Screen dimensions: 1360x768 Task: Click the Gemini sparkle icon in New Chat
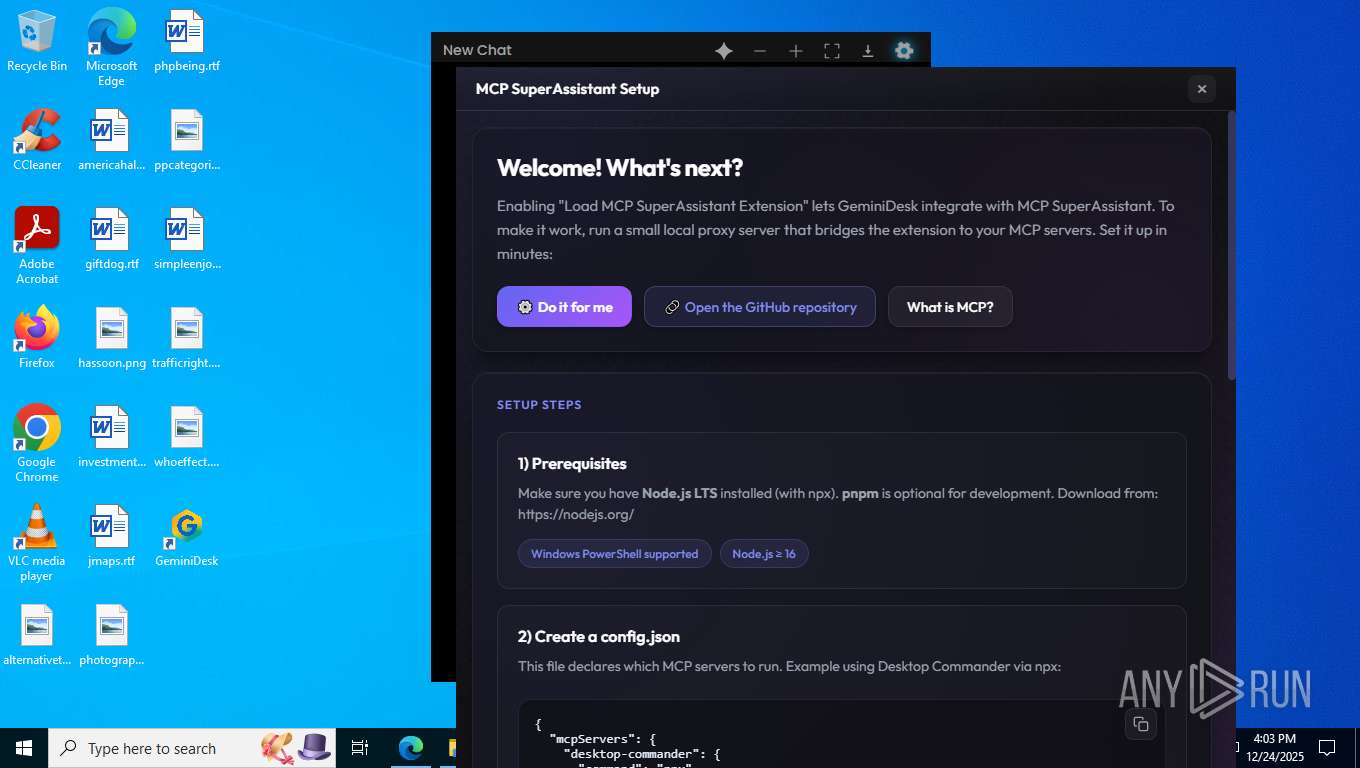click(724, 51)
